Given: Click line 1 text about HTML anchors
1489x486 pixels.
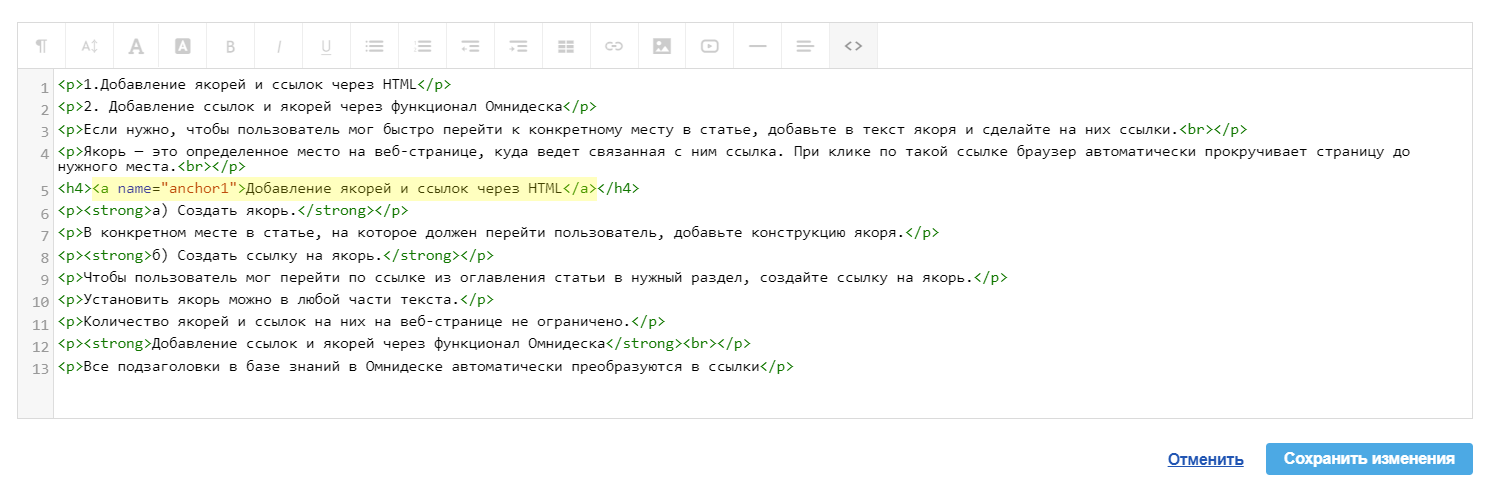Looking at the screenshot, I should tap(253, 85).
